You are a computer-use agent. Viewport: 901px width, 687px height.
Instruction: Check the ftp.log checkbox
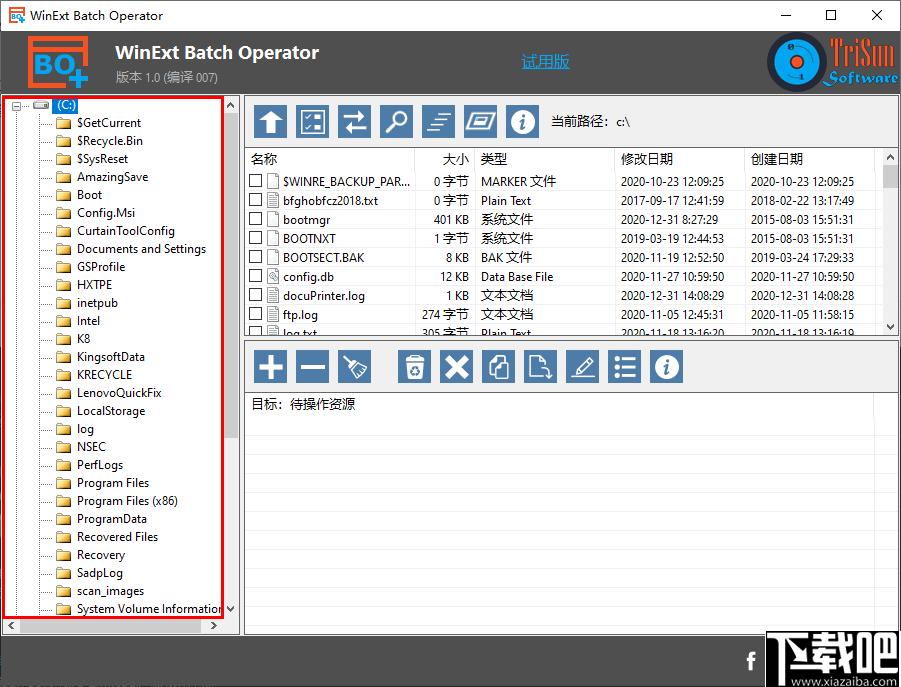(256, 314)
